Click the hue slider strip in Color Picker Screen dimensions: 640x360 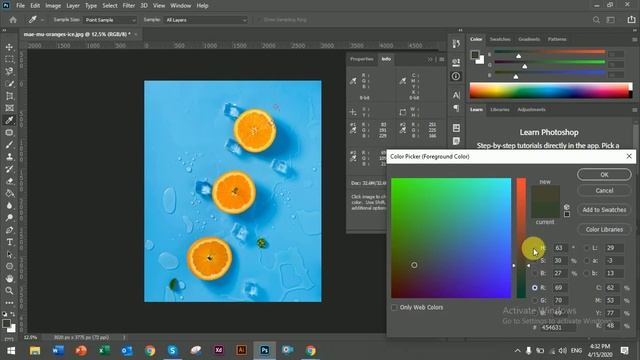(x=521, y=238)
